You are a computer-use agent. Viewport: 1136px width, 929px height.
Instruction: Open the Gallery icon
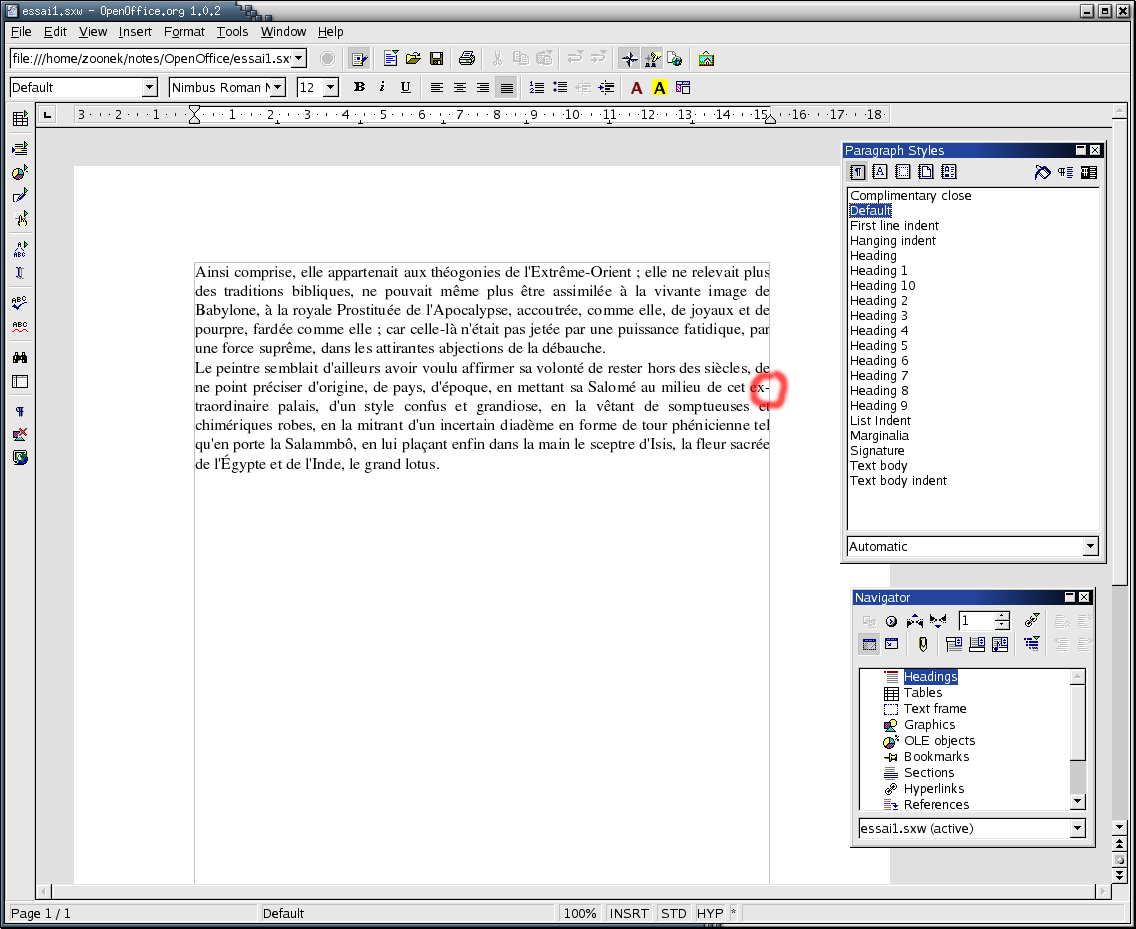click(706, 59)
